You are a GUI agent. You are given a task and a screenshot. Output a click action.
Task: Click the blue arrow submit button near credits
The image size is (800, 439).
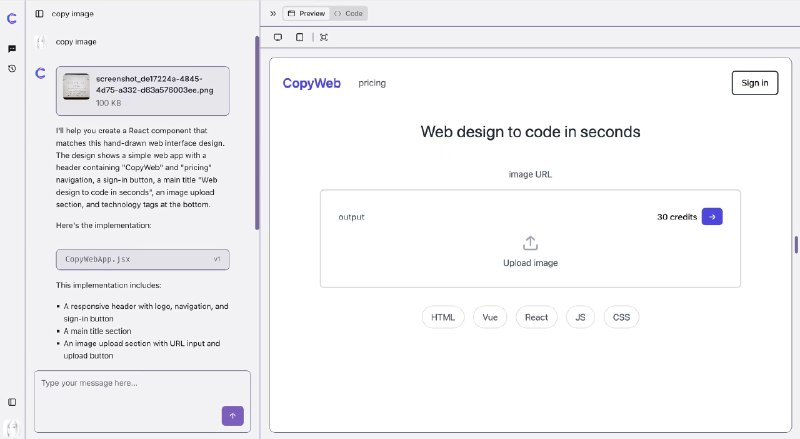712,216
